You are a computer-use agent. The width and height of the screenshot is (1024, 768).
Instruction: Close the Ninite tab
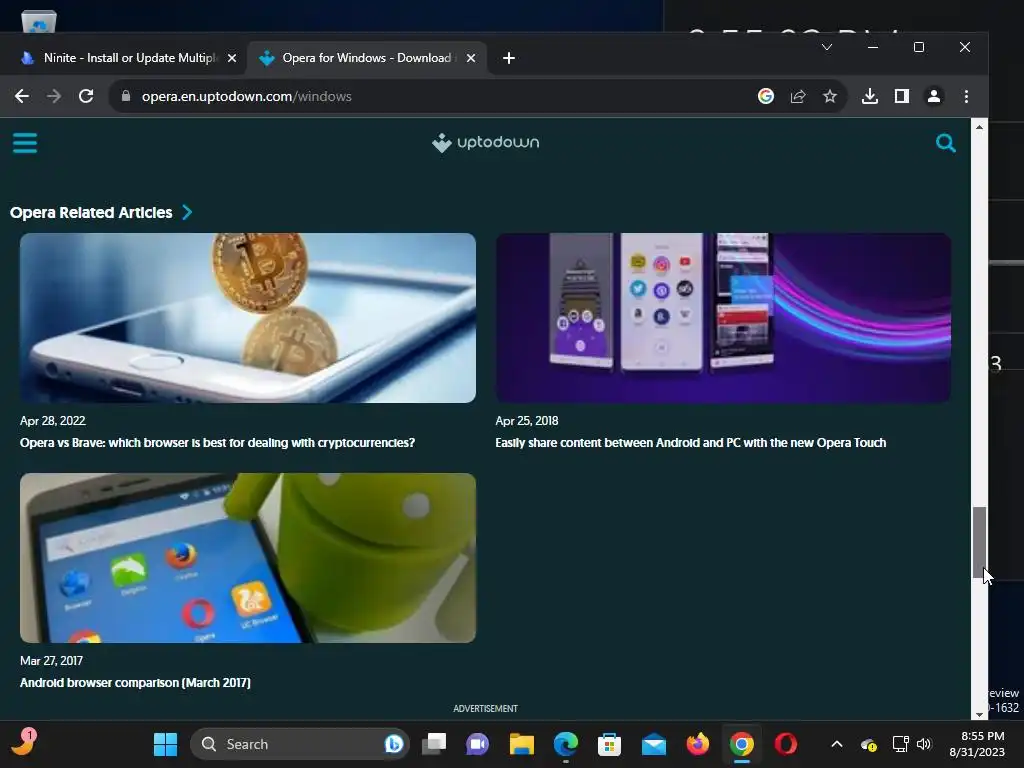pyautogui.click(x=232, y=58)
